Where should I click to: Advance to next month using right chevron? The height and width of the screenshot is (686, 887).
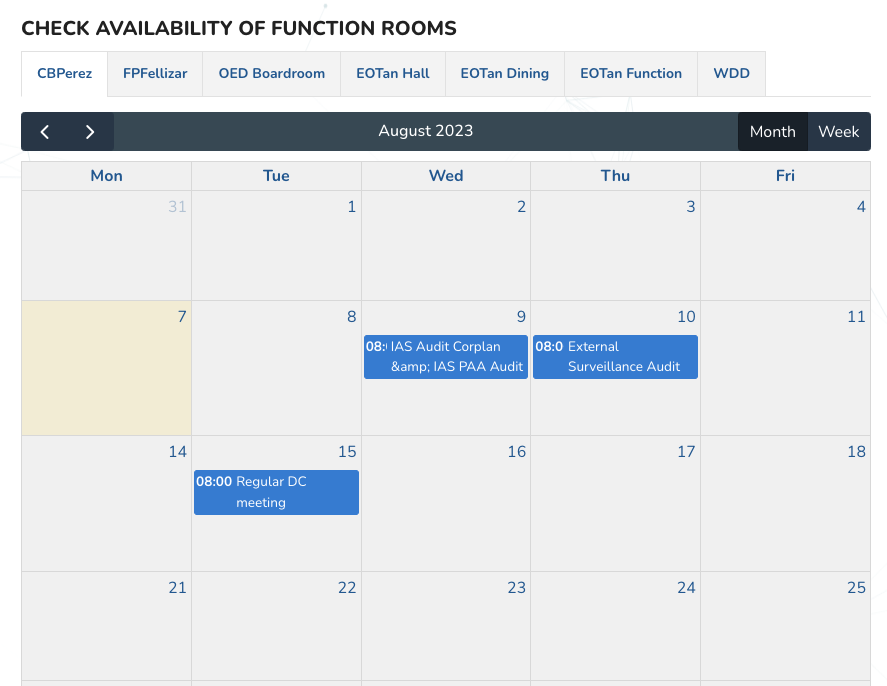click(90, 132)
